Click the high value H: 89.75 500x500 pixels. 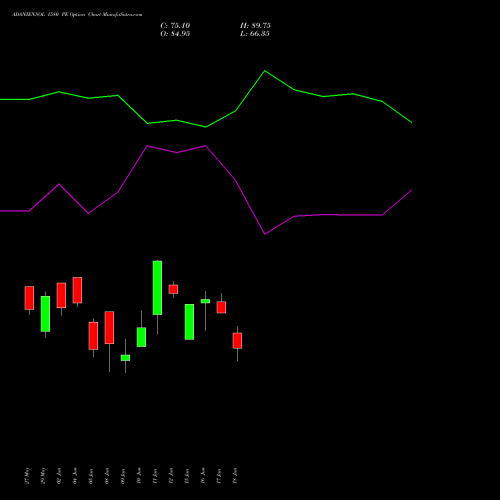[255, 26]
